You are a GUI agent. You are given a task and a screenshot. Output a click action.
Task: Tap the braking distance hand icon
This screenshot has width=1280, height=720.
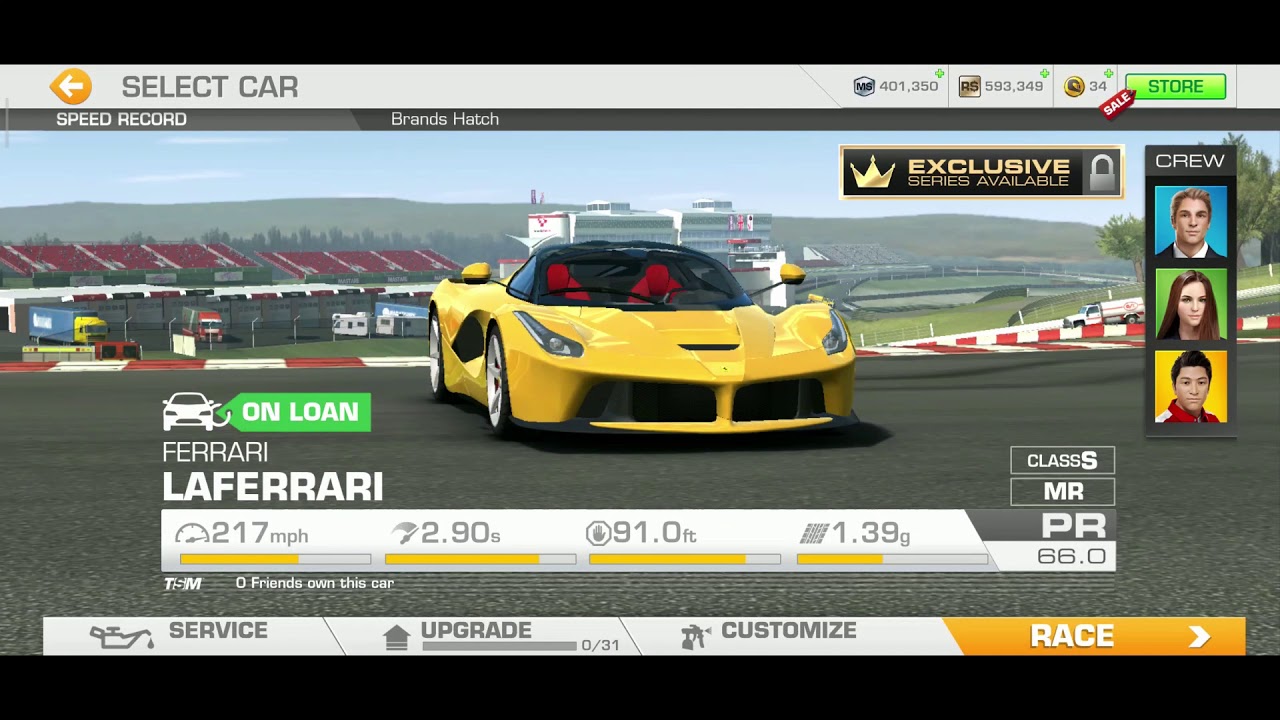[x=598, y=534]
